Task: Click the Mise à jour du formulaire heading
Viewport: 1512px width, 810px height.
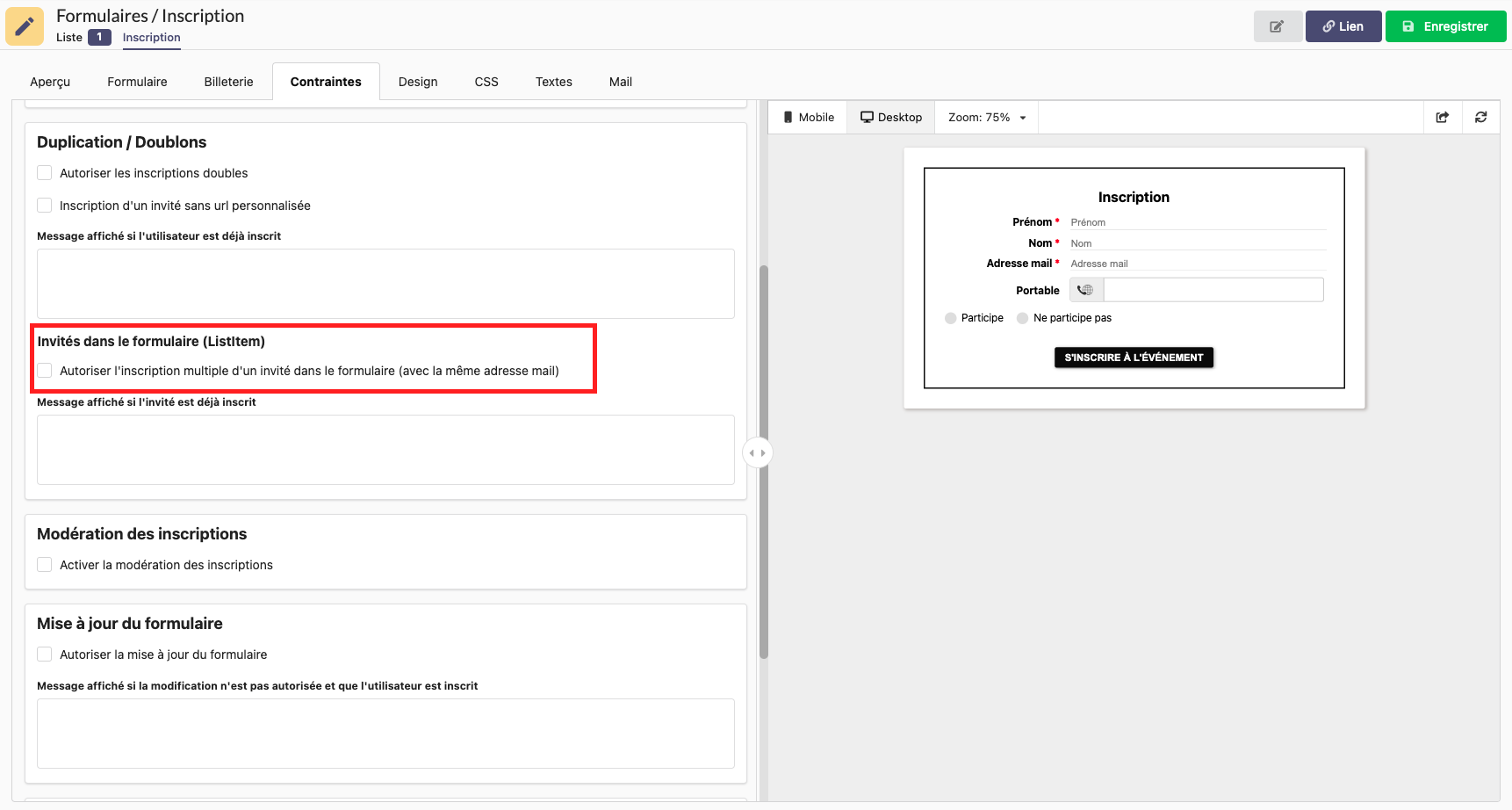Action: tap(130, 624)
